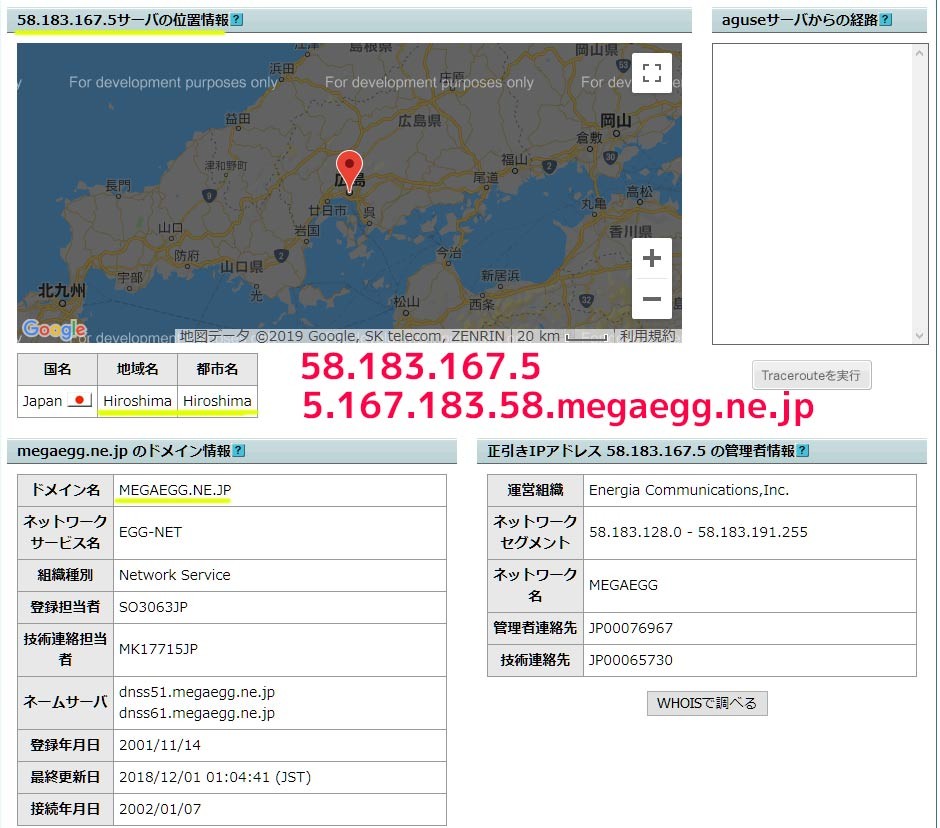Select admin contact JP00076967
This screenshot has height=828, width=940.
(631, 628)
